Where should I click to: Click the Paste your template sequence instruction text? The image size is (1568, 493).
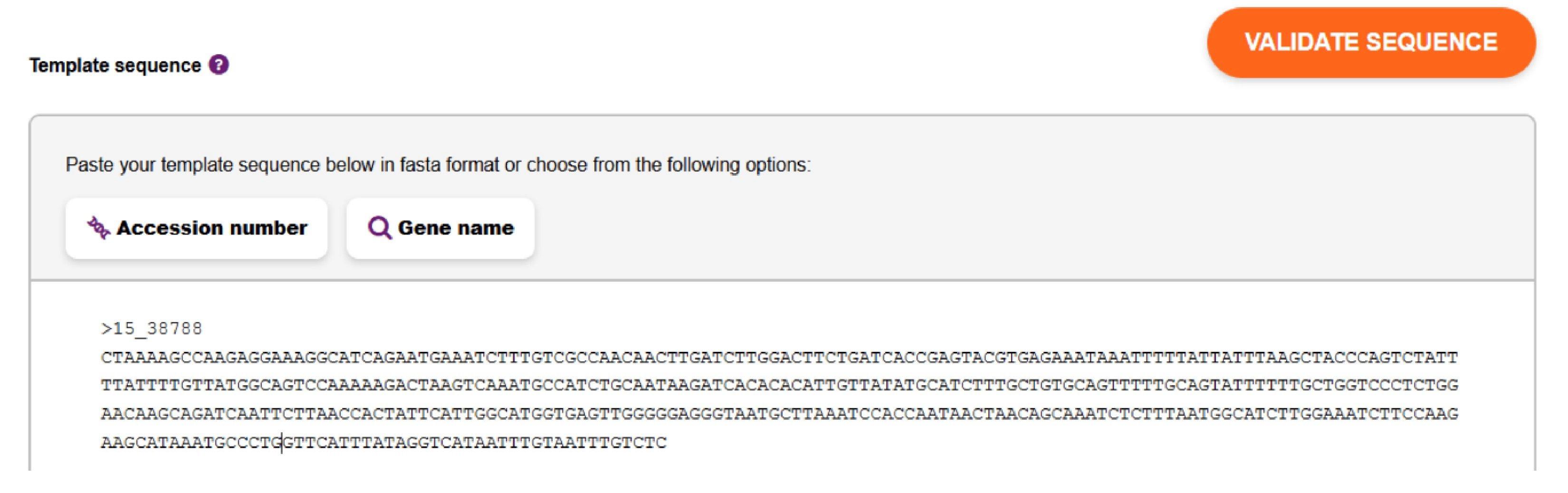click(438, 165)
